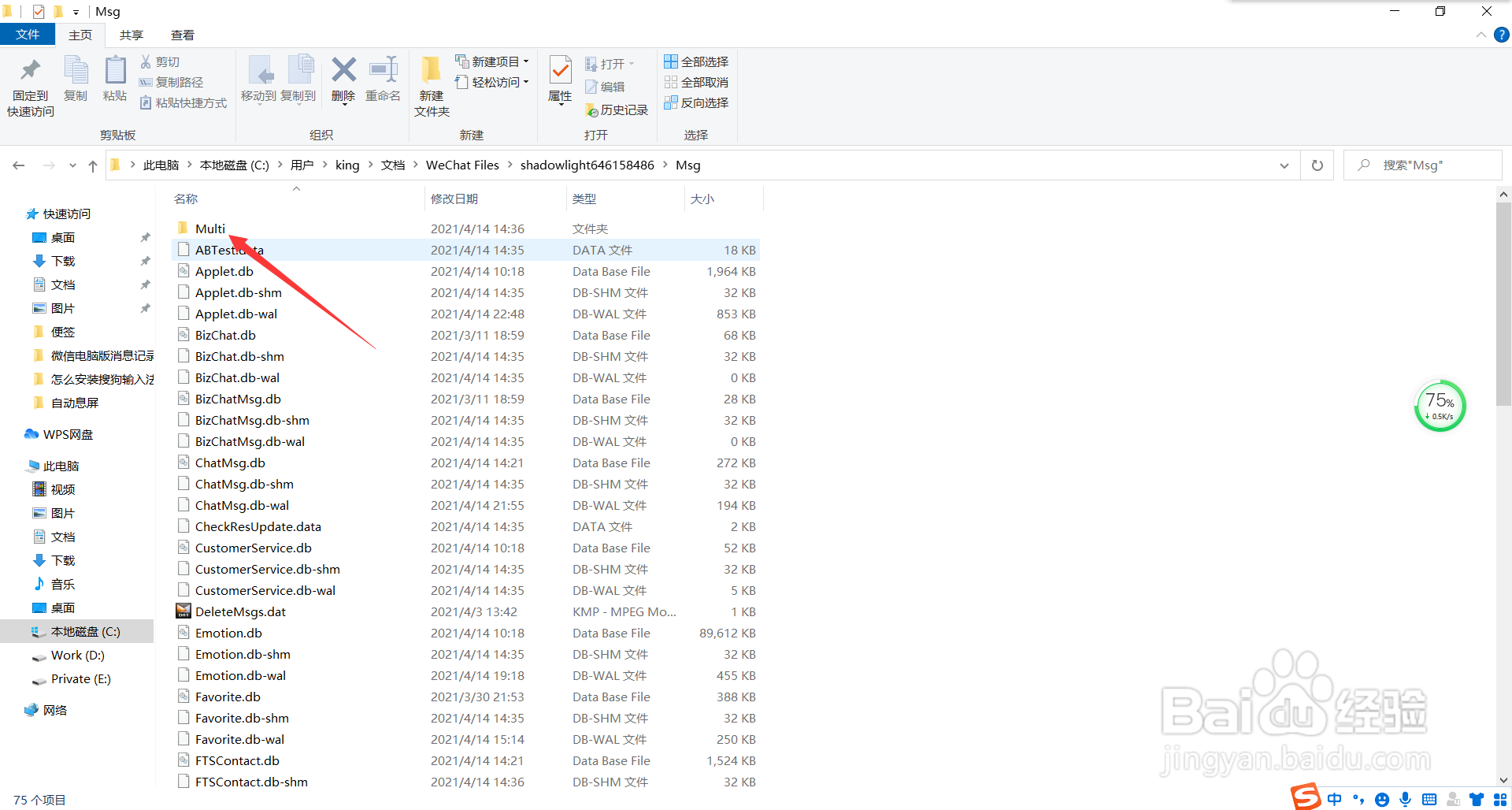Open the Open (打开) dropdown in ribbon

[x=610, y=64]
